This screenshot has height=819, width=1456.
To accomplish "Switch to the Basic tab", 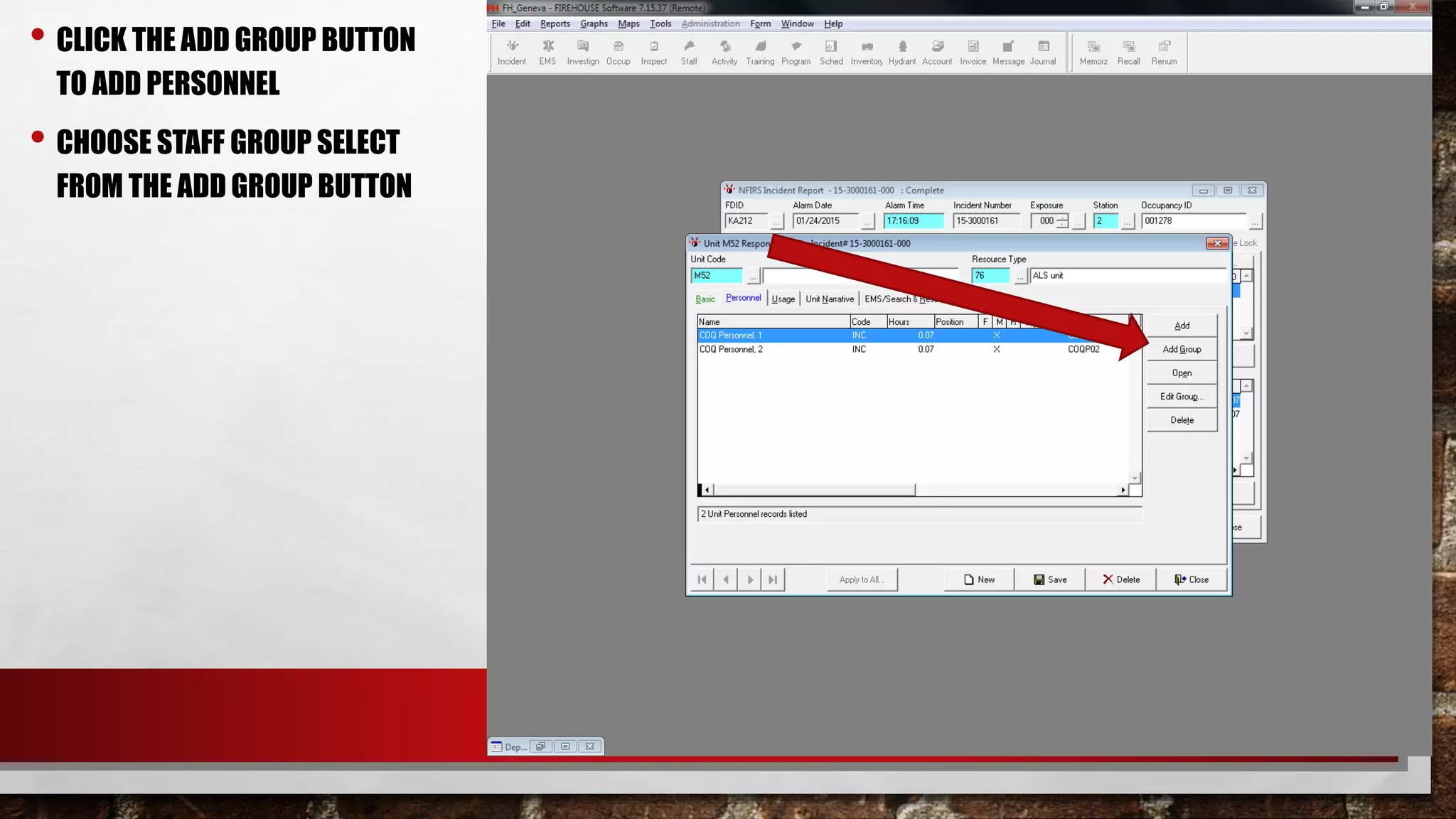I will (705, 299).
